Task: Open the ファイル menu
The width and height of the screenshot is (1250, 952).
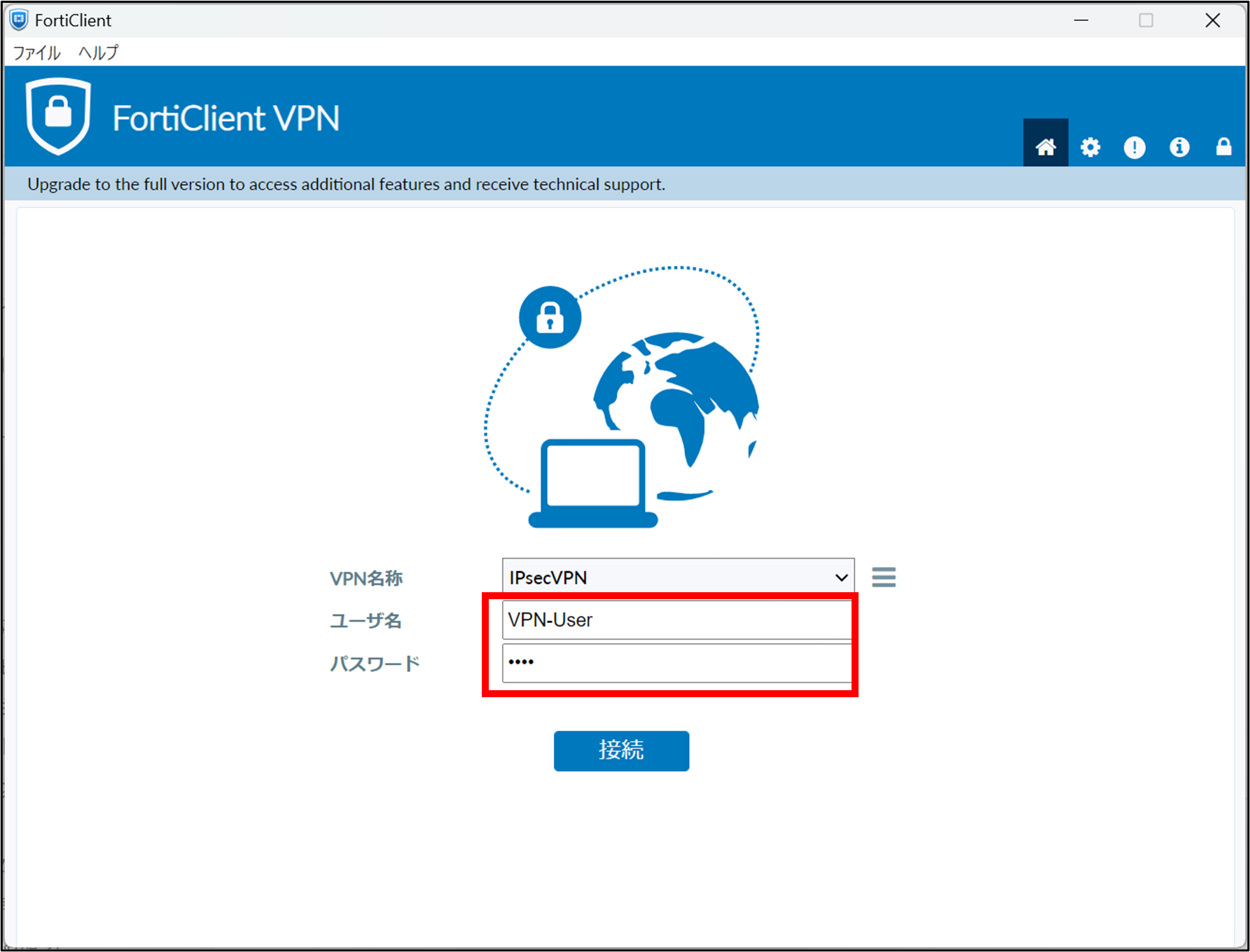Action: pos(37,52)
